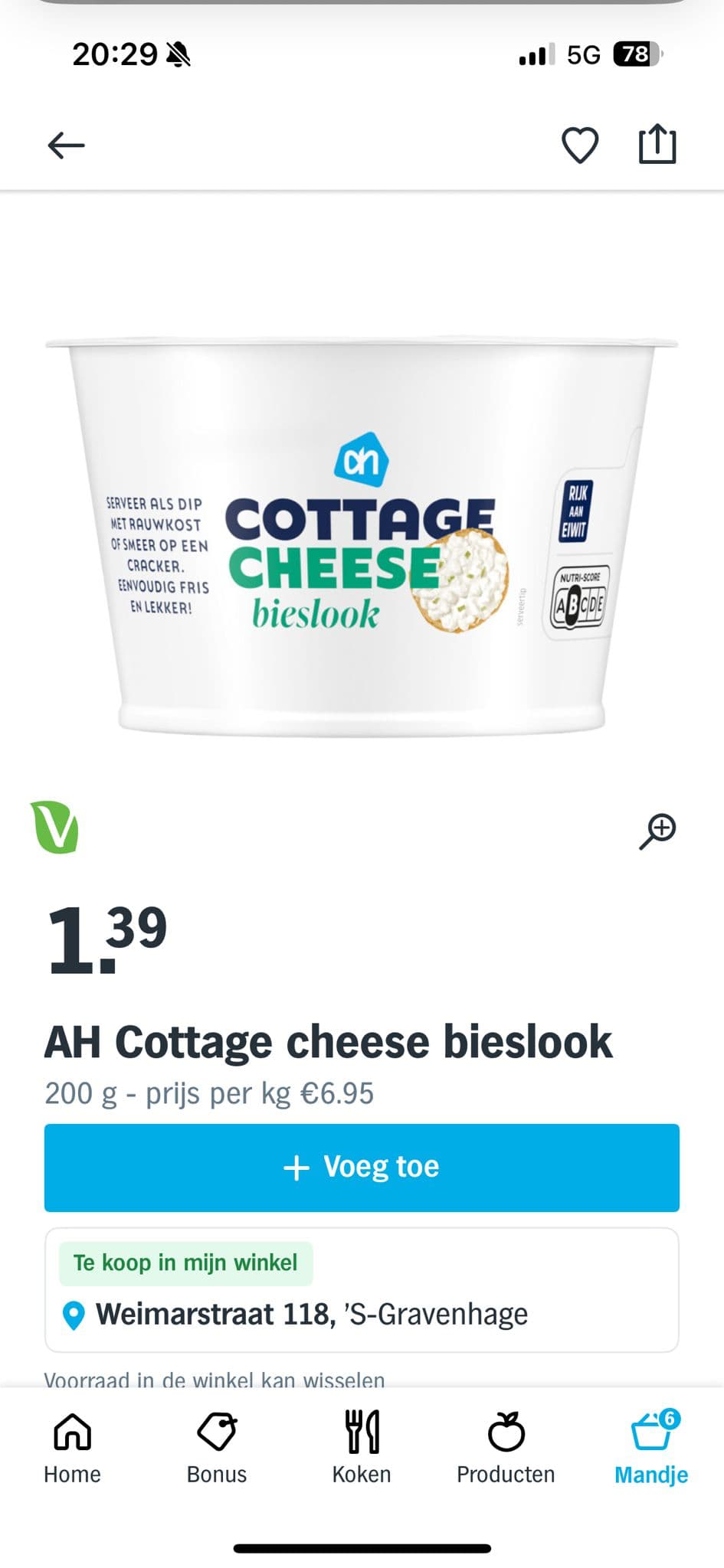Tap the product title AH Cottage cheese bieslook
The image size is (724, 1568).
click(x=328, y=1042)
